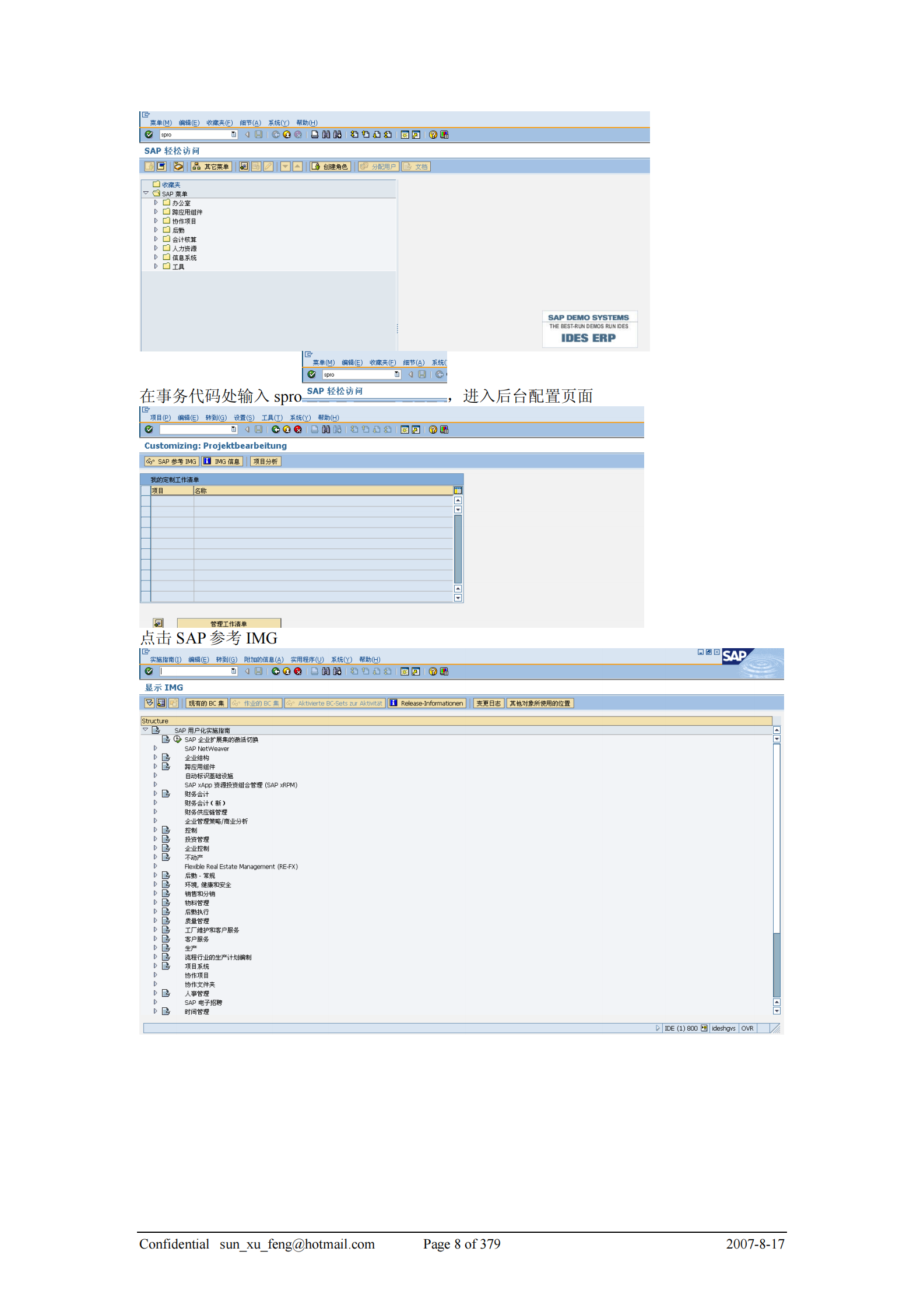Collapse SAP 用户化实施指南 root node
Viewport: 924px width, 1308px height.
(x=145, y=730)
